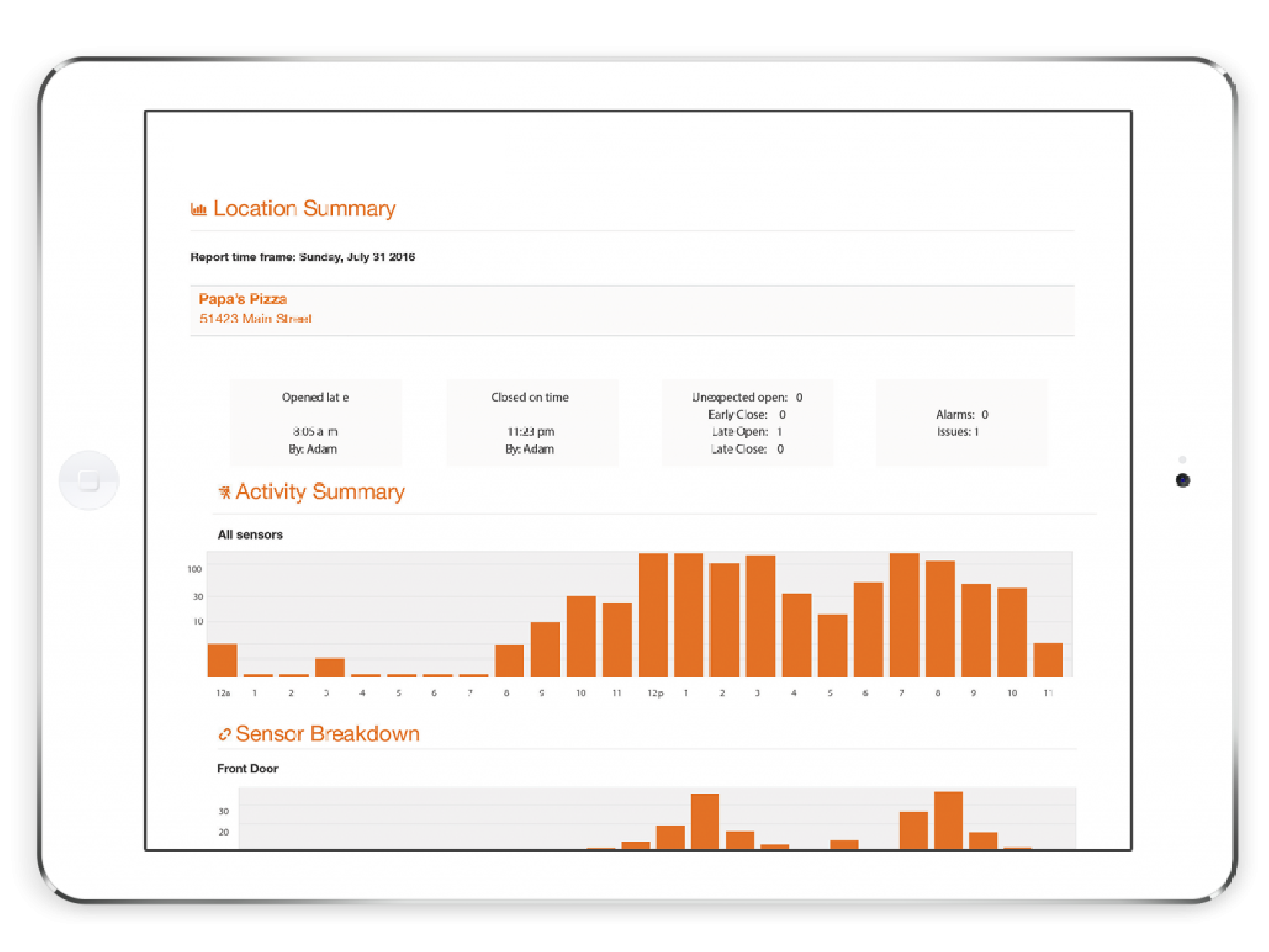Click the 9am bar in All sensors chart
This screenshot has width=1269, height=952.
(545, 649)
